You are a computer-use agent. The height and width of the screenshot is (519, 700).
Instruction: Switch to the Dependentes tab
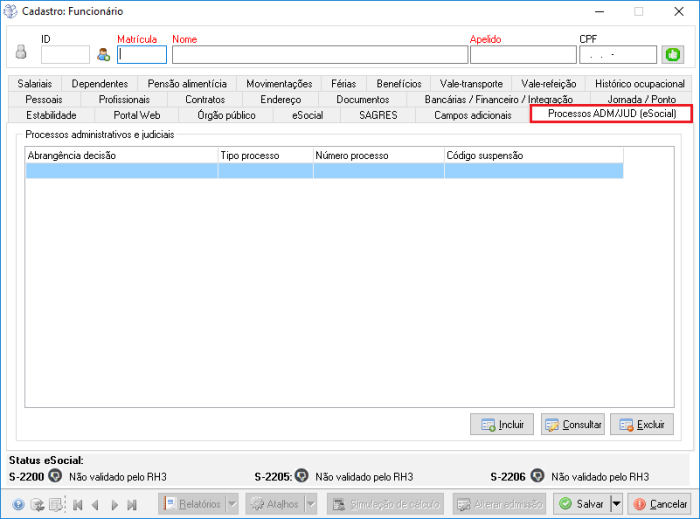99,84
